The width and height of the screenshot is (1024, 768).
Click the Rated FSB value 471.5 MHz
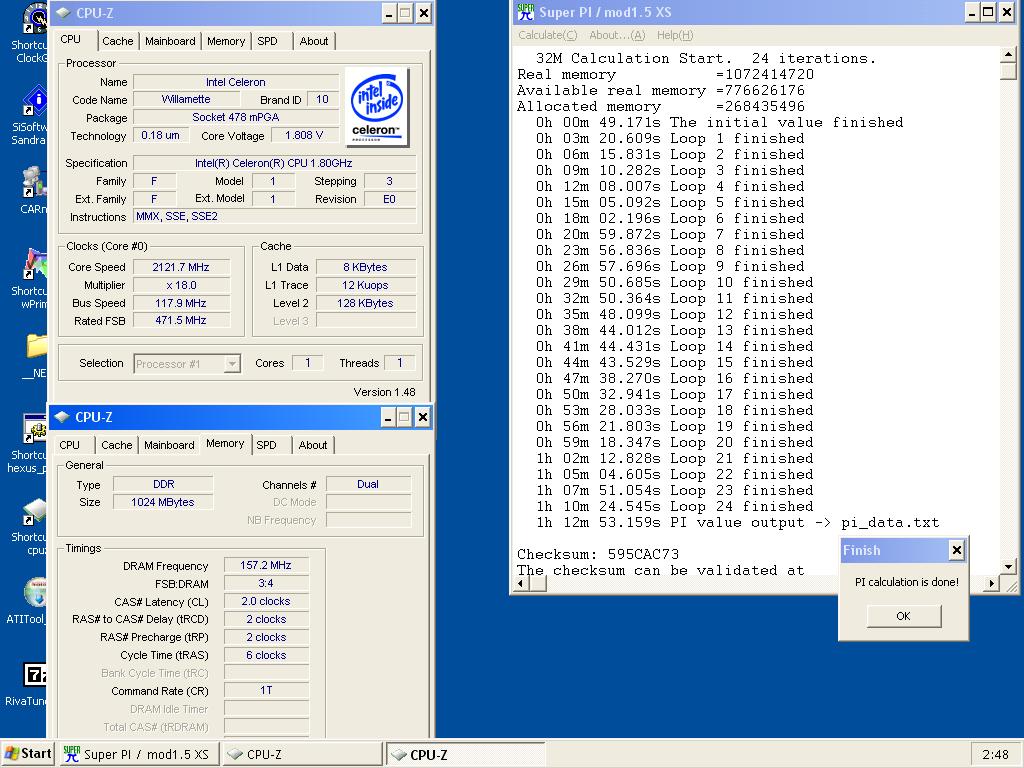181,321
